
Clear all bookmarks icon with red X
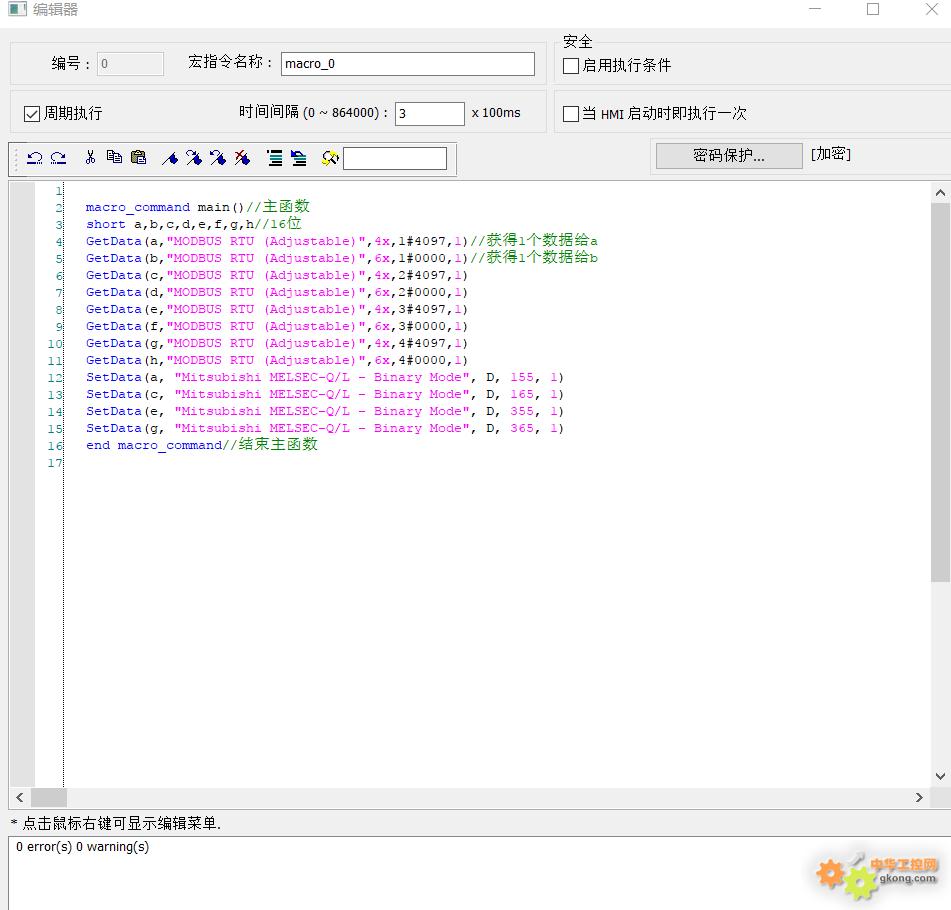(242, 158)
